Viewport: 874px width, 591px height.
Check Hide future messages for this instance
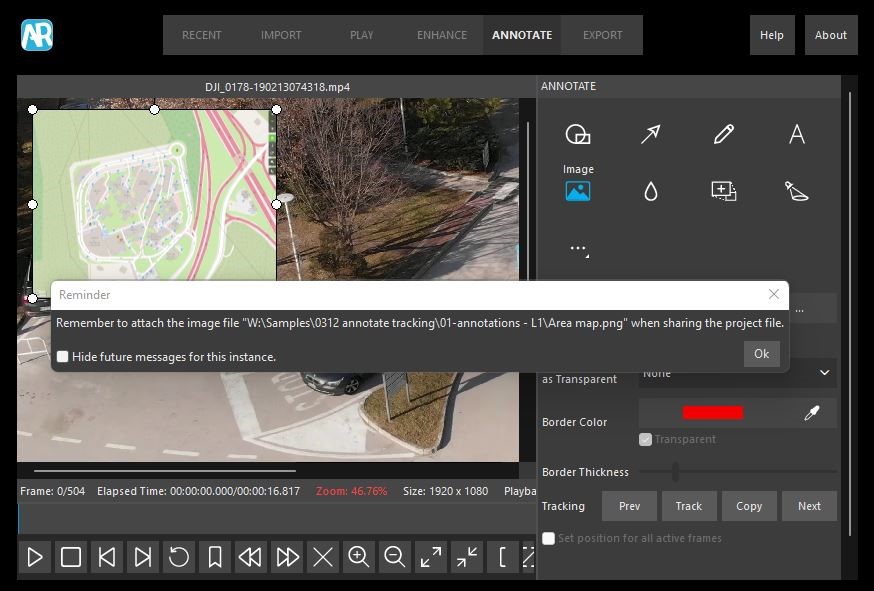(x=63, y=357)
